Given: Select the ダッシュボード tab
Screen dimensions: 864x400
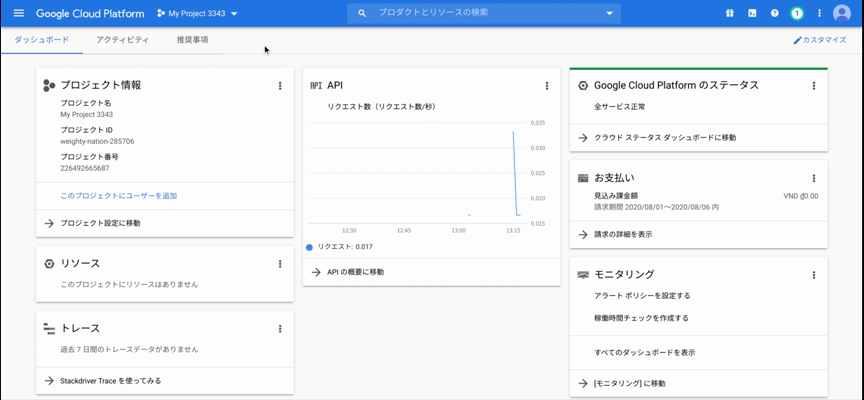Looking at the screenshot, I should pos(42,40).
